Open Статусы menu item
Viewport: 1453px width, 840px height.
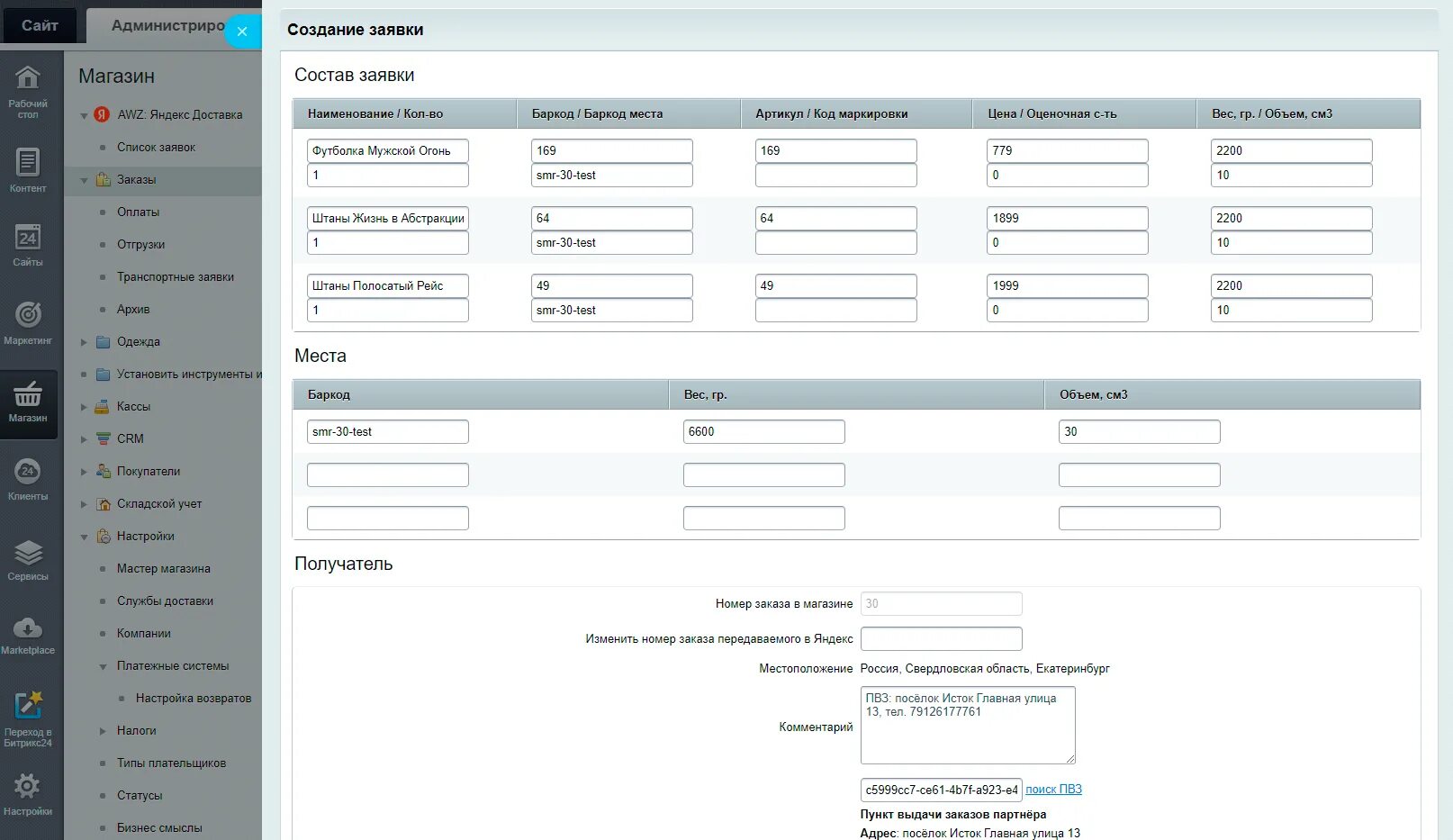(x=140, y=795)
